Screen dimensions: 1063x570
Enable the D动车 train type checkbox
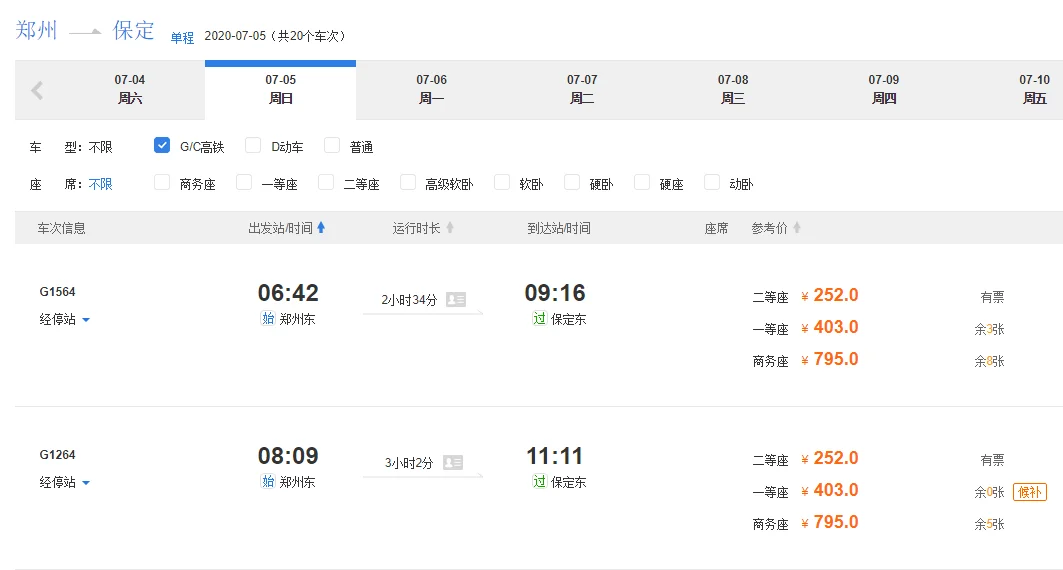click(x=253, y=146)
